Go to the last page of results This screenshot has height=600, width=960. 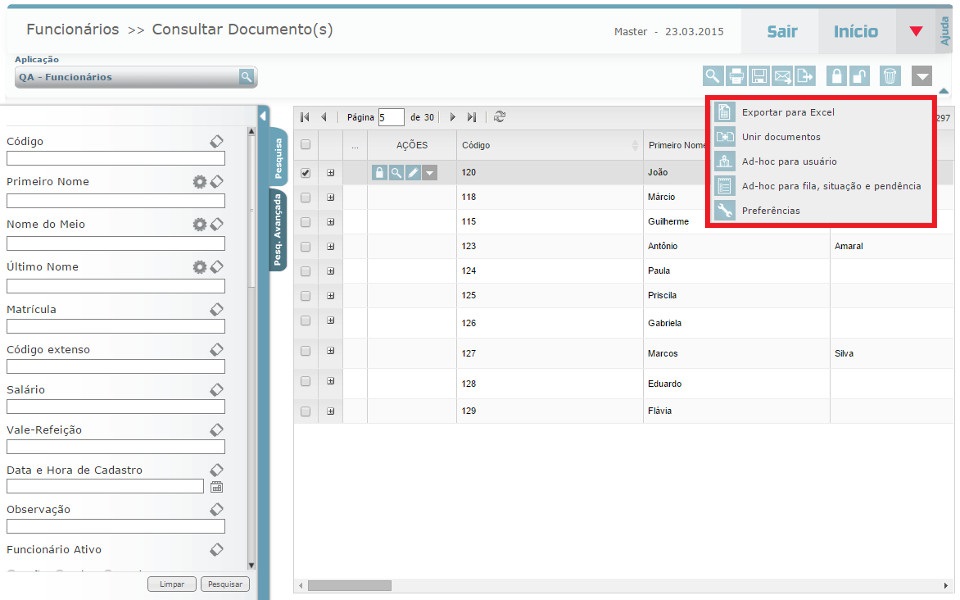[472, 117]
